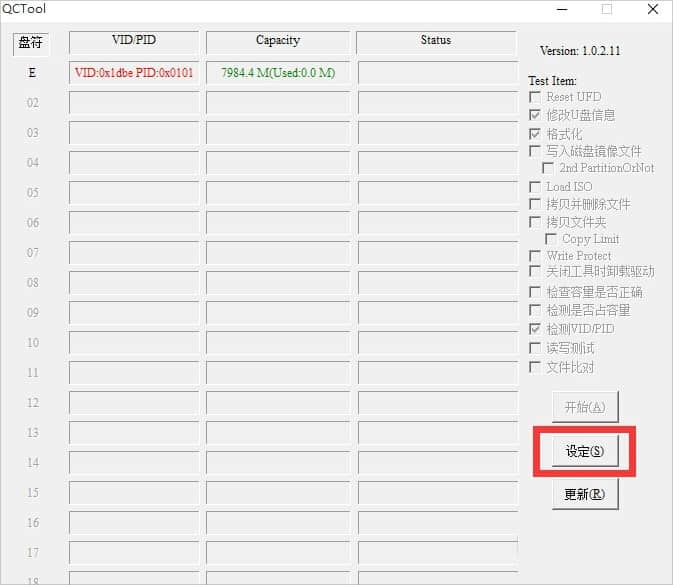Tick 关闭工具时卸载驱动 checkbox

535,271
